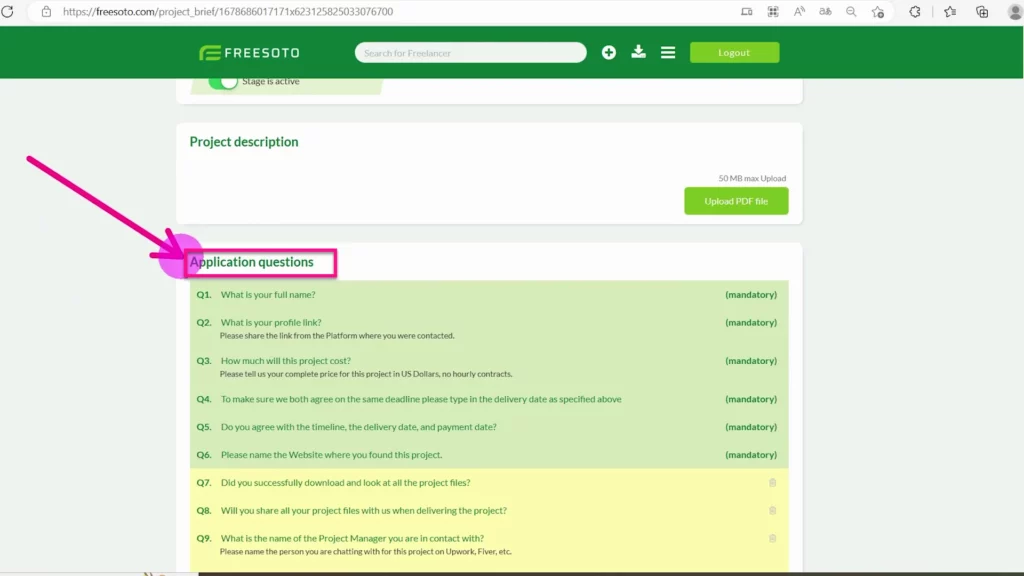1024x576 pixels.
Task: Click the browser zoom out icon
Action: pyautogui.click(x=851, y=11)
